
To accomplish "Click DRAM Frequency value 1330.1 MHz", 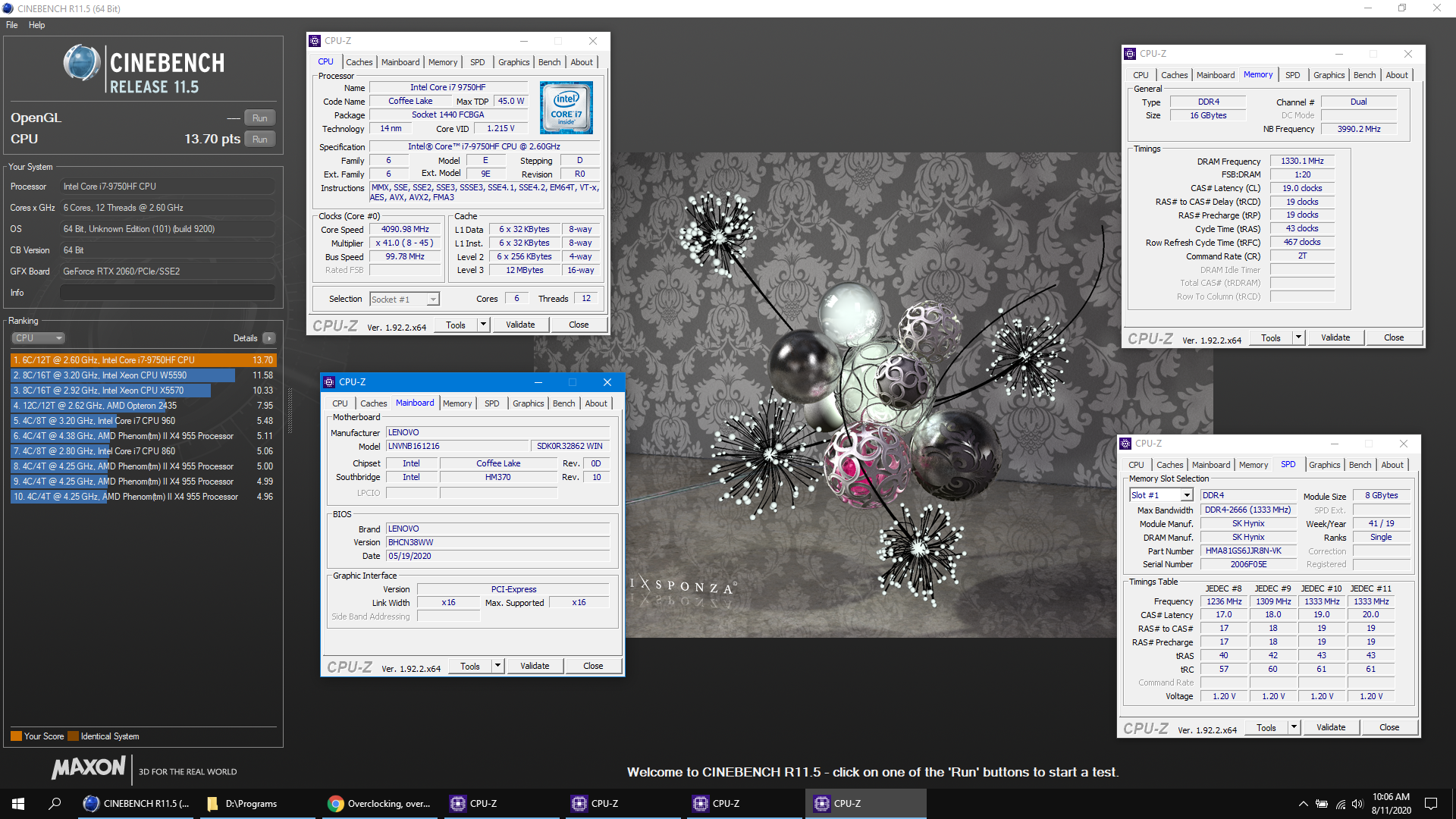I will [x=1302, y=161].
